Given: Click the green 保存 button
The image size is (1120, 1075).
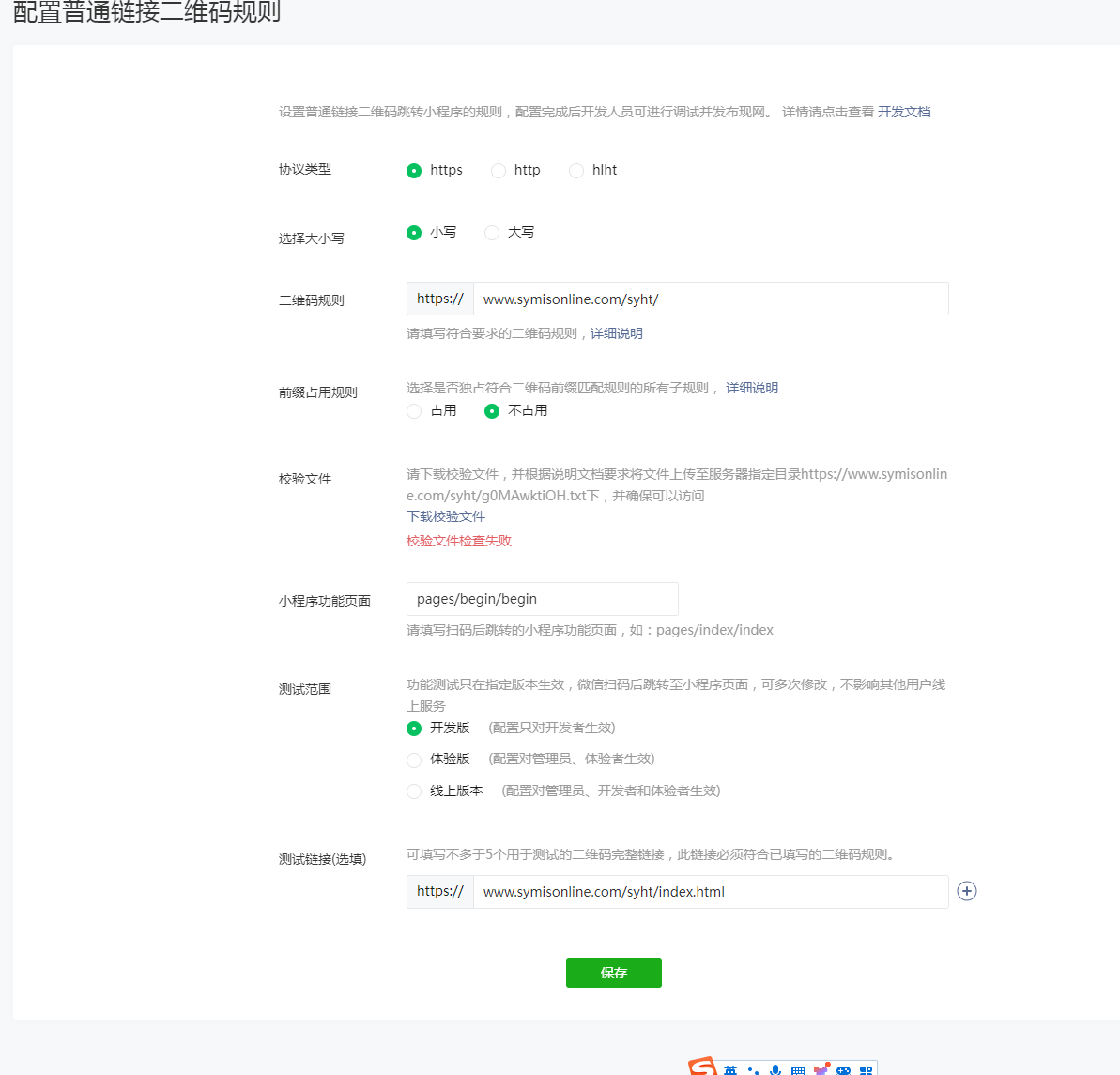Looking at the screenshot, I should pyautogui.click(x=614, y=973).
